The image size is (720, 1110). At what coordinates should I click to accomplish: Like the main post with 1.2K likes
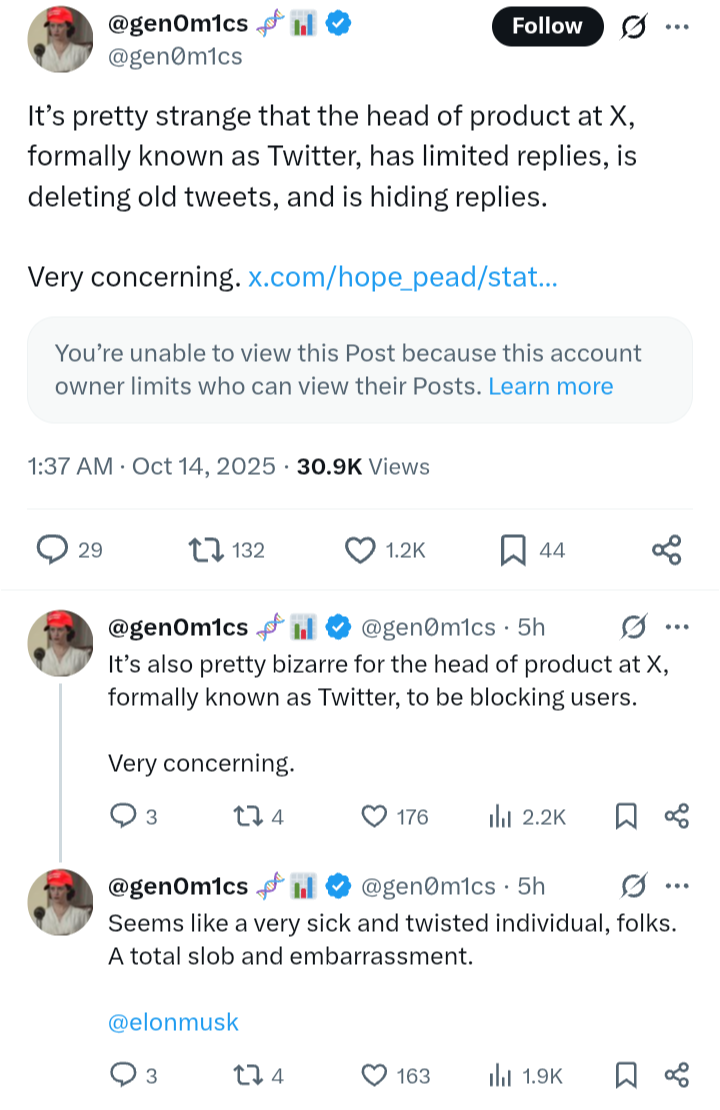click(358, 549)
